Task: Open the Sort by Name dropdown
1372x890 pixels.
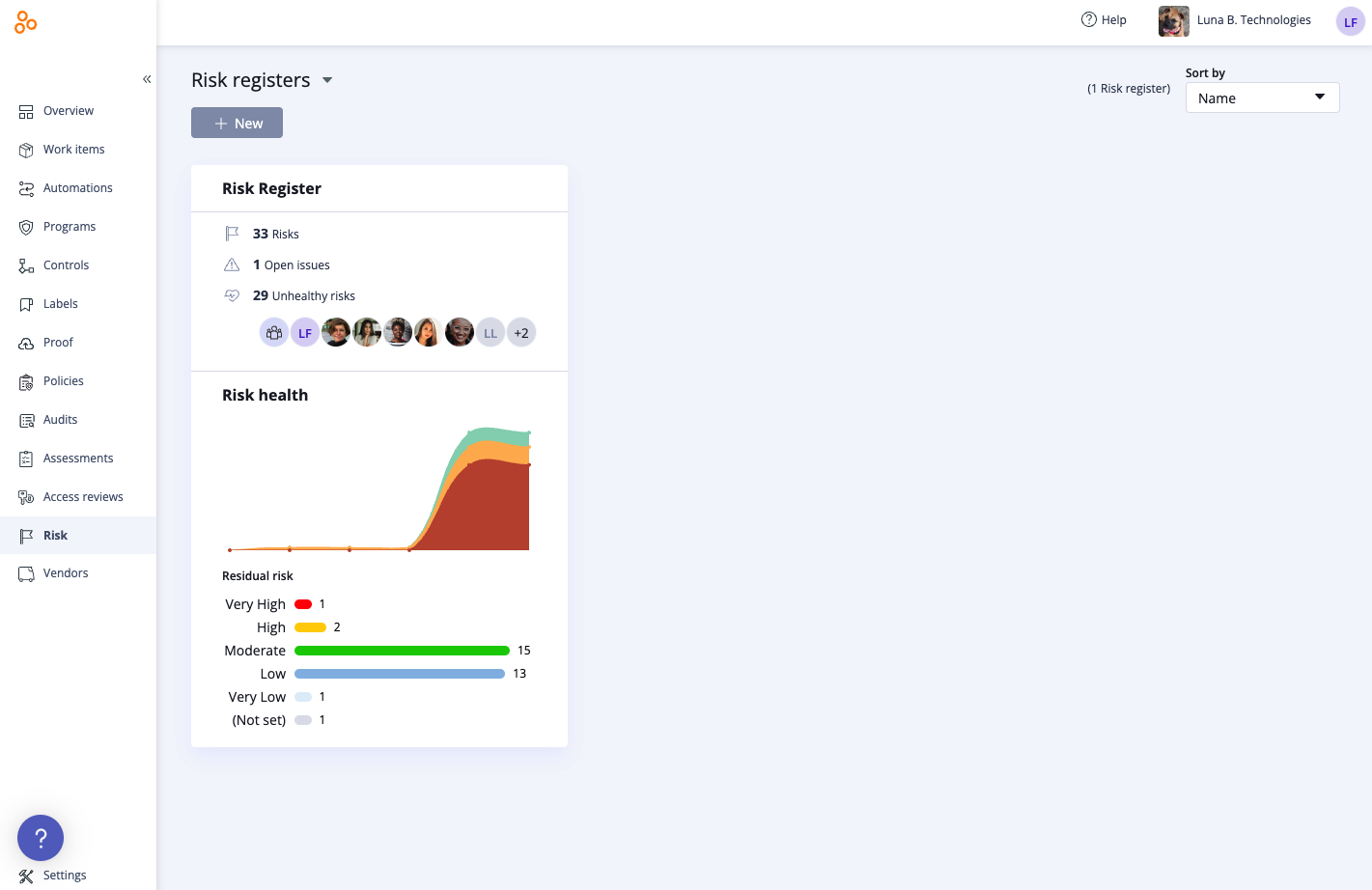Action: (x=1261, y=97)
